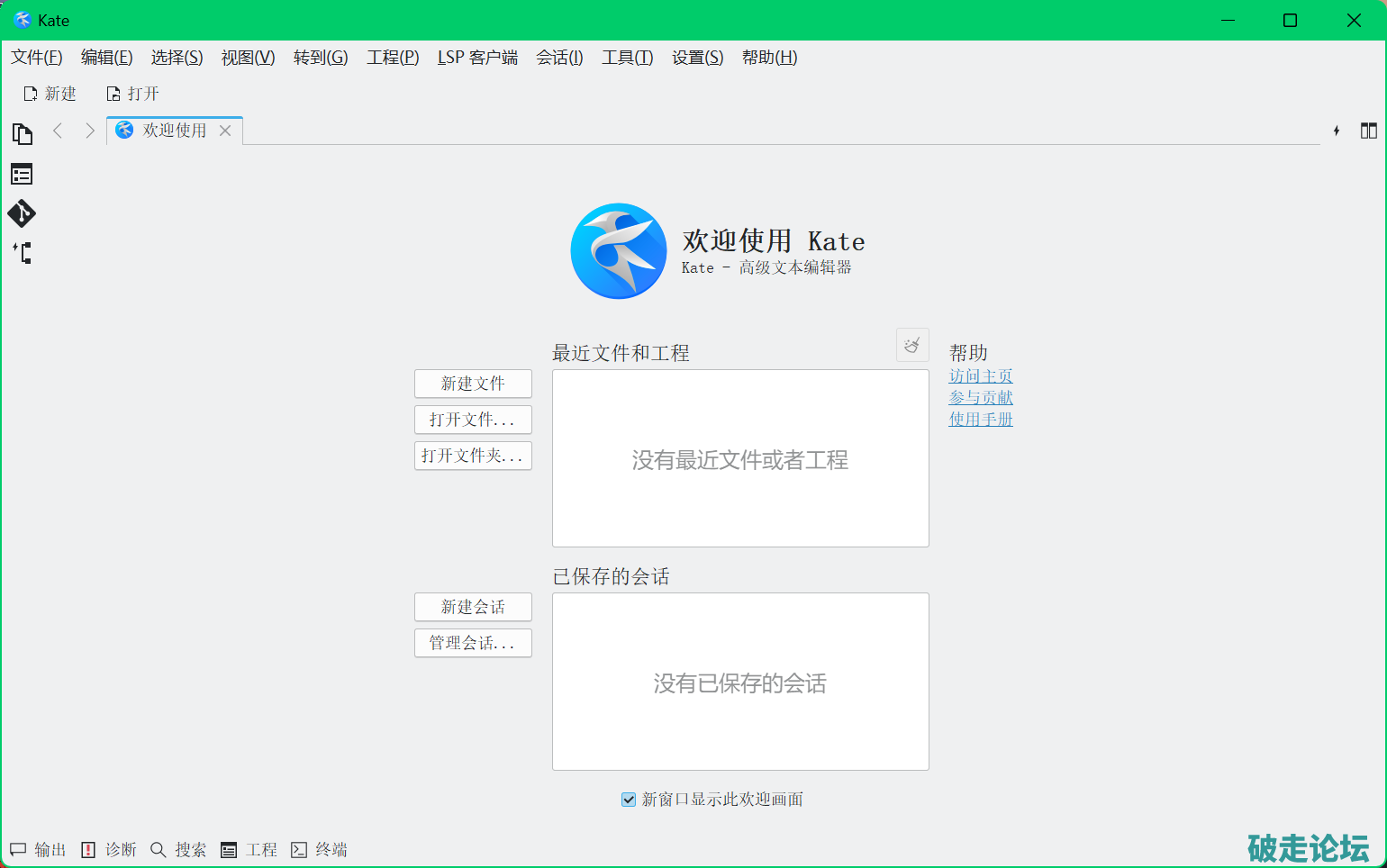1387x868 pixels.
Task: Click the 打开文件夹... button
Action: coord(473,456)
